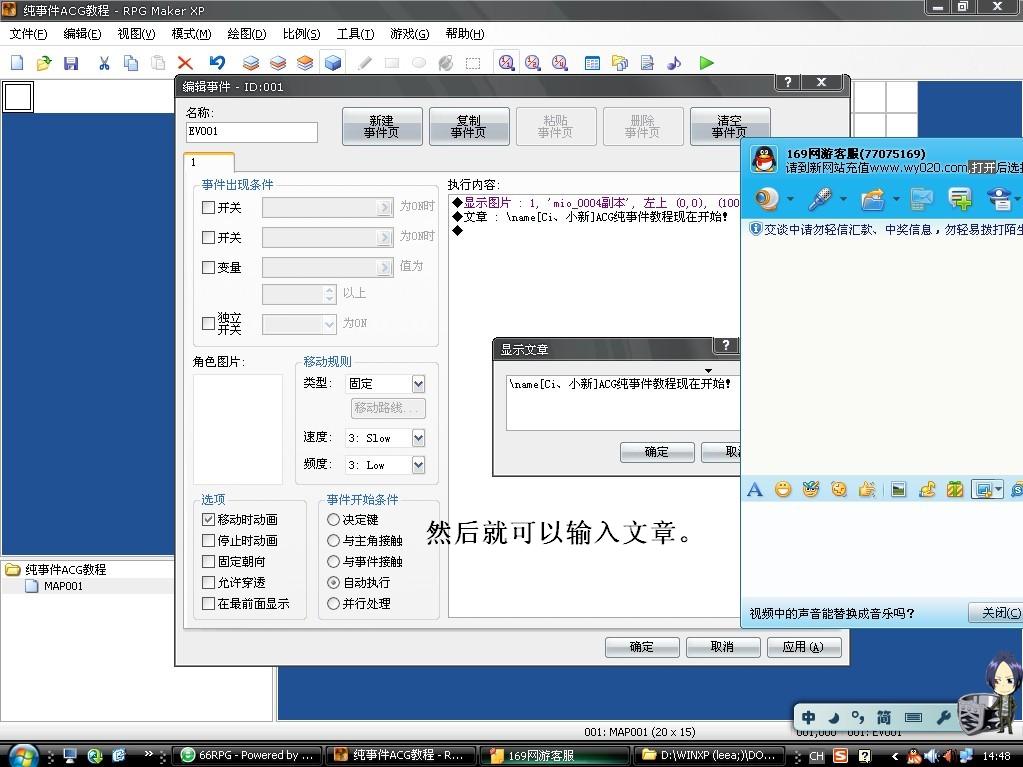Enable the 独立开关 condition checkbox
This screenshot has height=767, width=1023.
(x=208, y=323)
